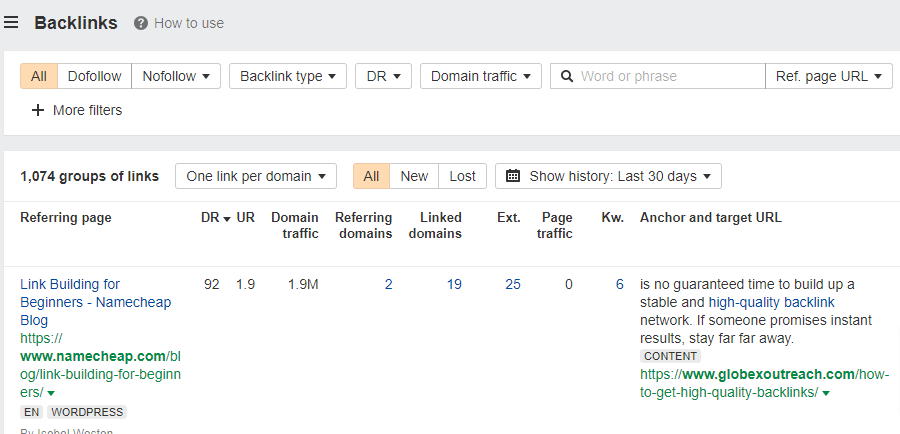Open the Domain traffic filter dropdown
The height and width of the screenshot is (434, 900).
pyautogui.click(x=480, y=76)
